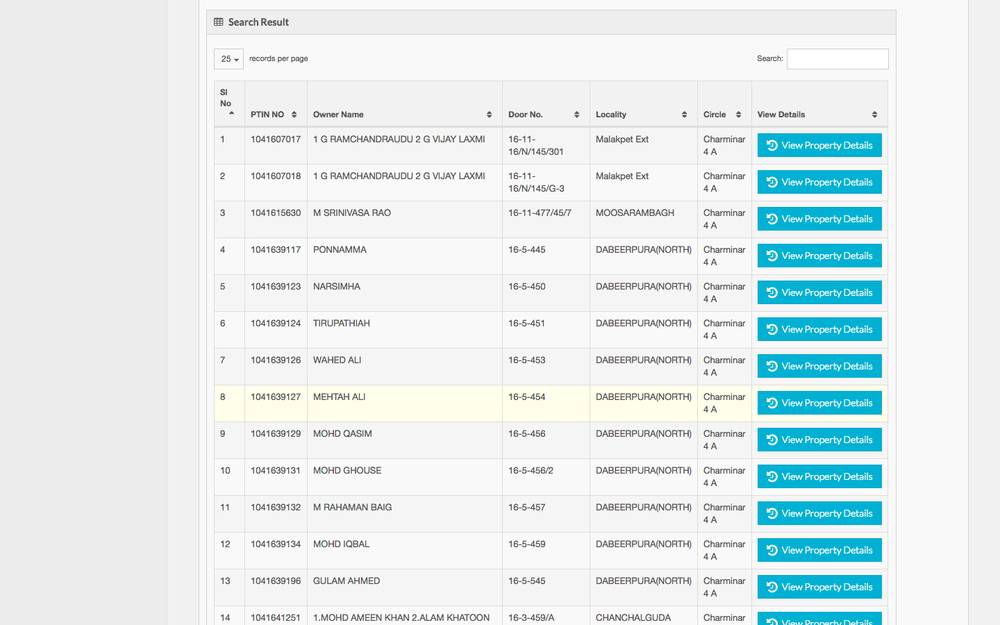Image resolution: width=1000 pixels, height=625 pixels.
Task: View property details for PTIN 1041607017
Action: pyautogui.click(x=819, y=146)
